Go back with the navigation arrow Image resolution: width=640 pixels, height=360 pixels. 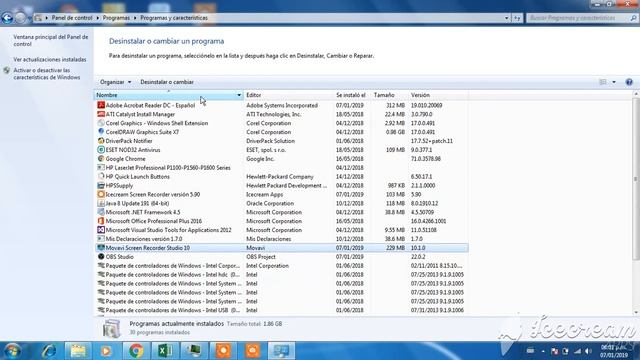pyautogui.click(x=7, y=18)
